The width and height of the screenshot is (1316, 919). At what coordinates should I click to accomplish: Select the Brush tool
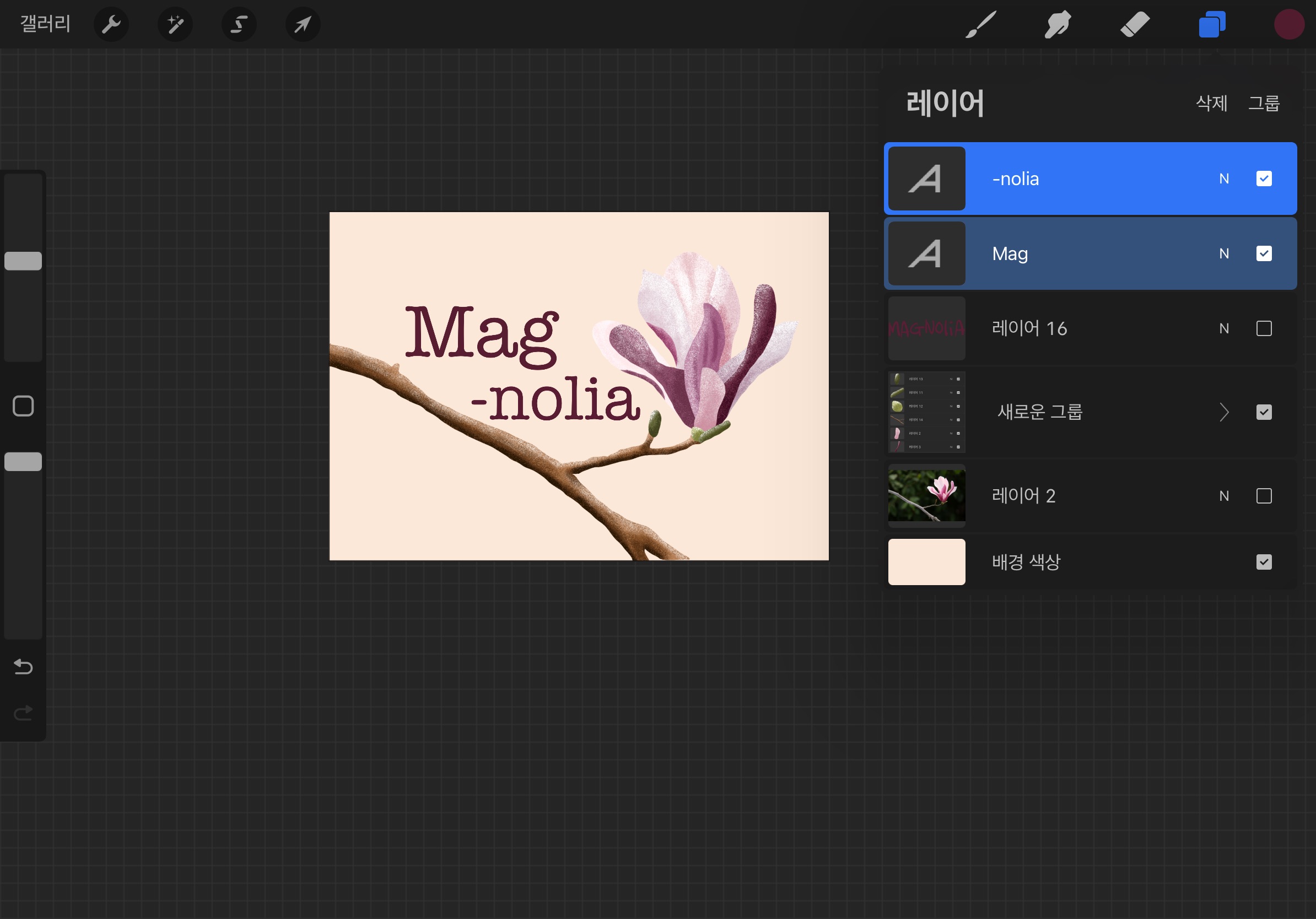981,25
